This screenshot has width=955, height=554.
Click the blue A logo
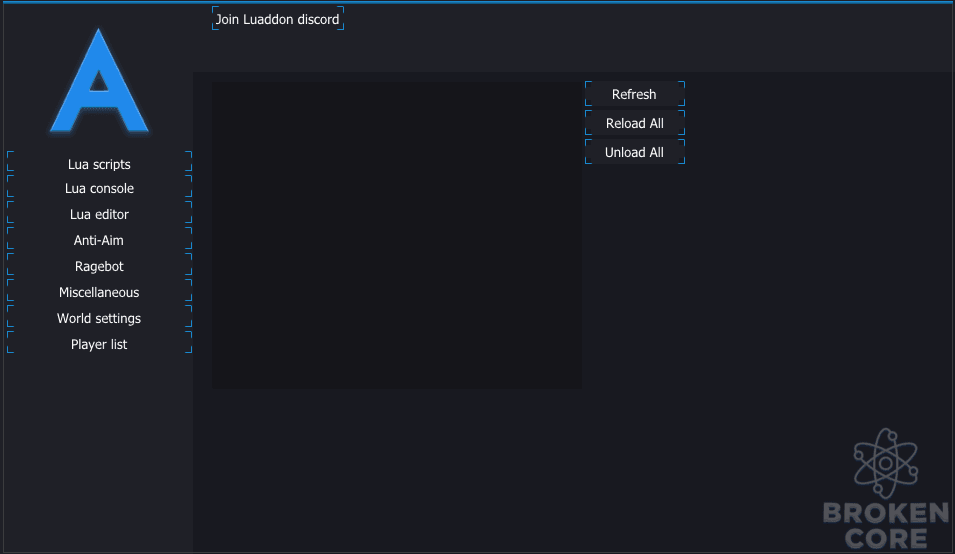tap(99, 81)
